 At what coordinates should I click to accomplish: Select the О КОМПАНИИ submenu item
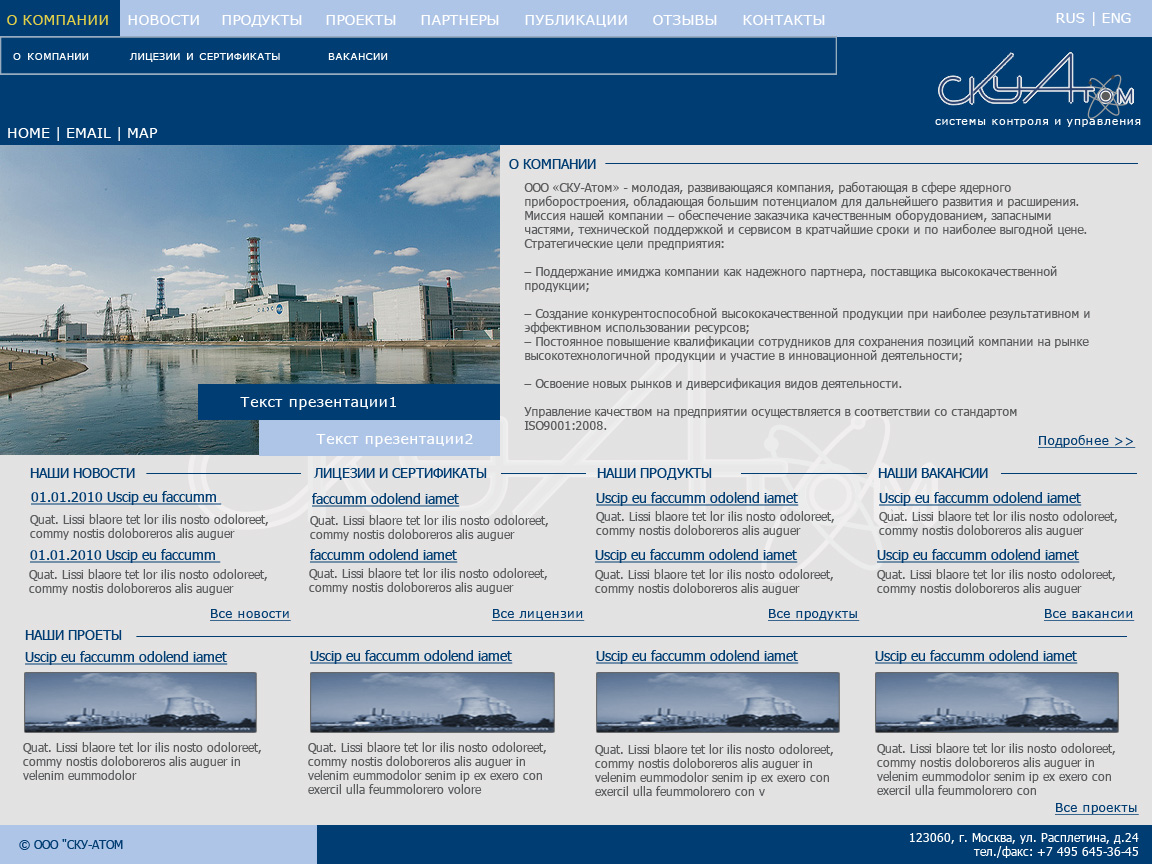pyautogui.click(x=51, y=56)
